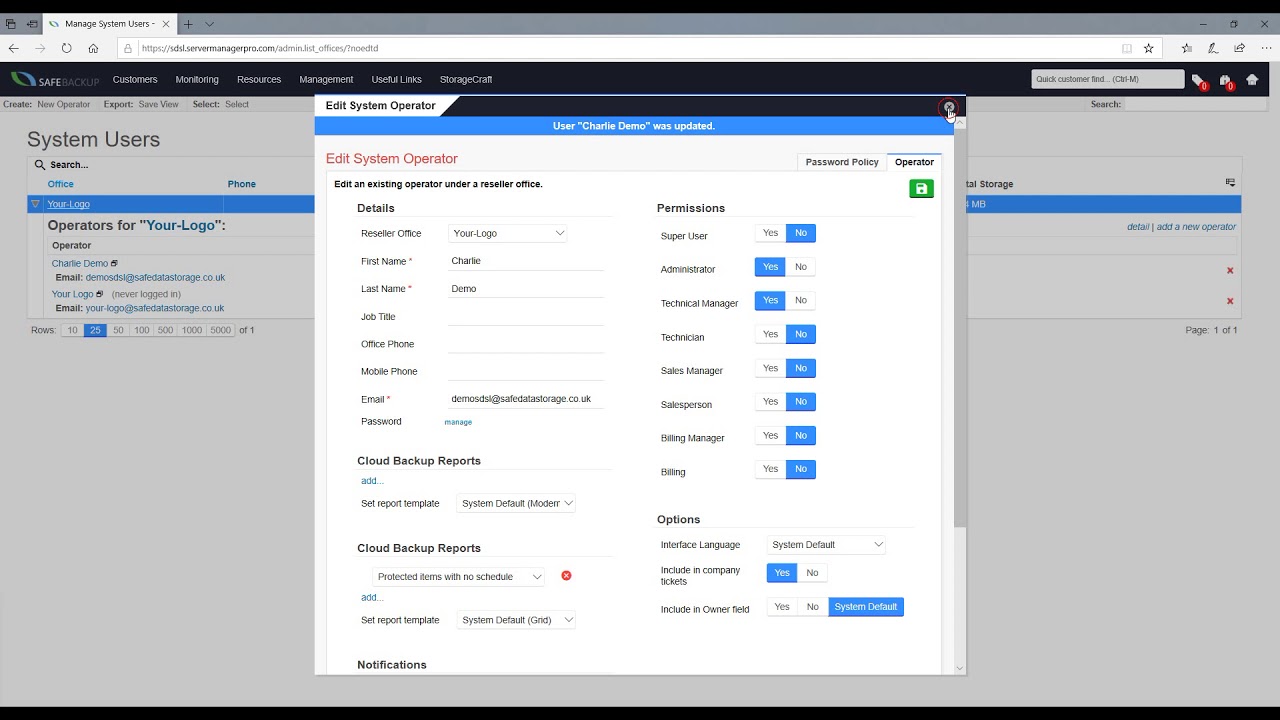Switch to the Password Policy tab
Viewport: 1280px width, 720px height.
coord(842,162)
